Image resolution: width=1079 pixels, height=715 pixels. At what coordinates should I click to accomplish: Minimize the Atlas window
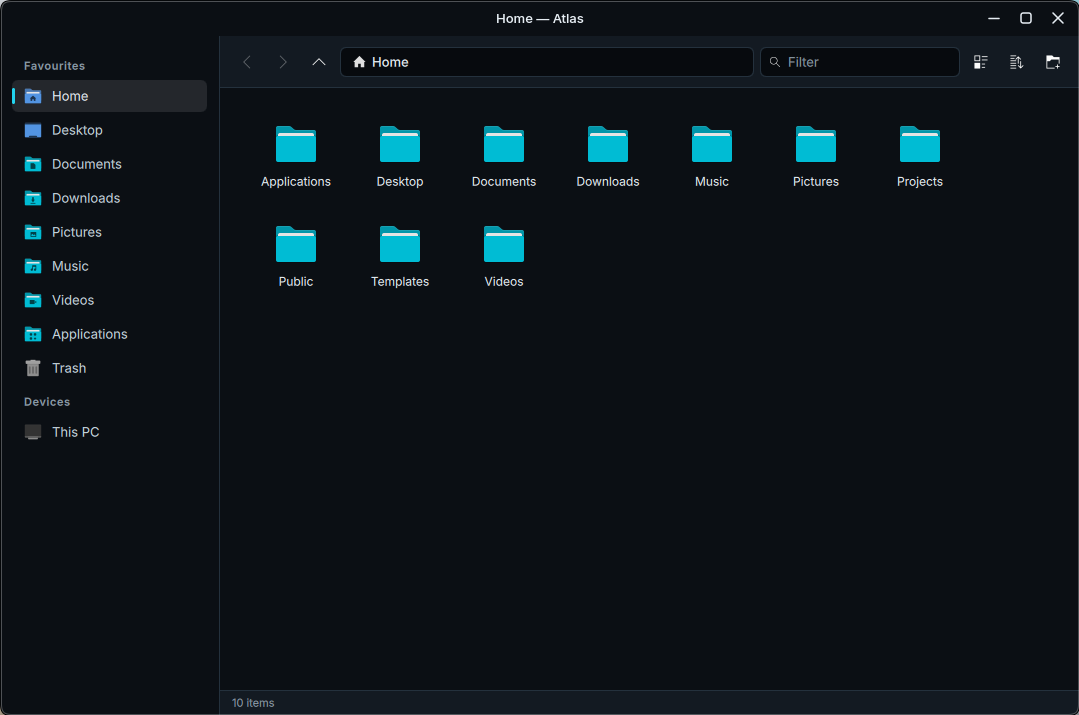(994, 19)
